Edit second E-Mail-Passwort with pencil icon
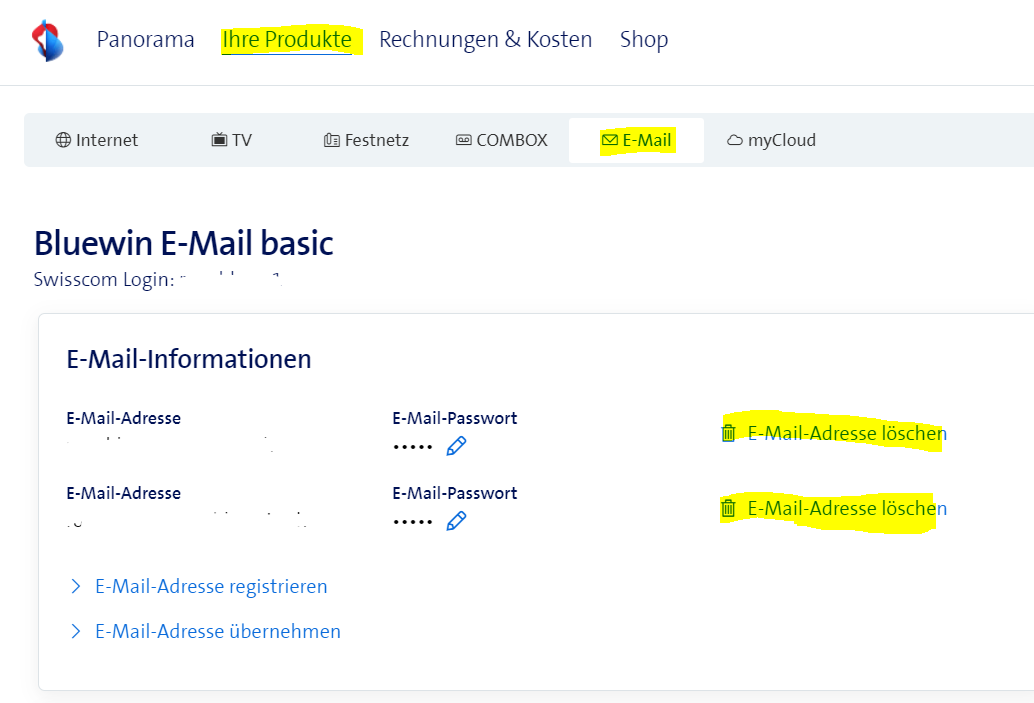This screenshot has height=703, width=1034. click(456, 522)
